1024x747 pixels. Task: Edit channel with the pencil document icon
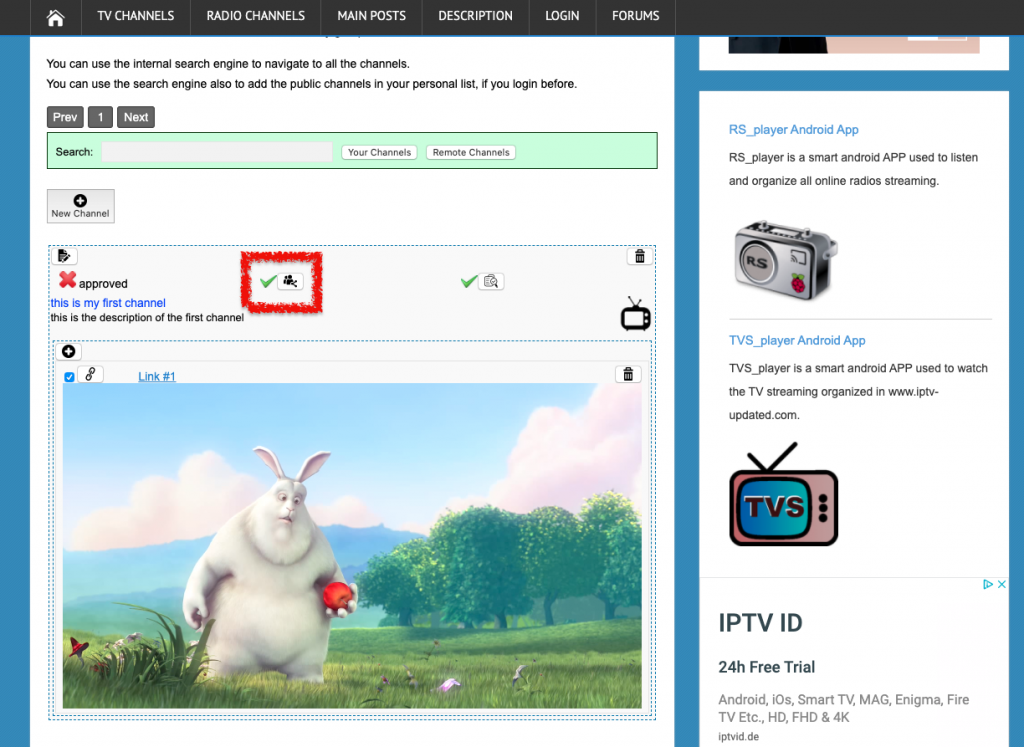tap(64, 256)
